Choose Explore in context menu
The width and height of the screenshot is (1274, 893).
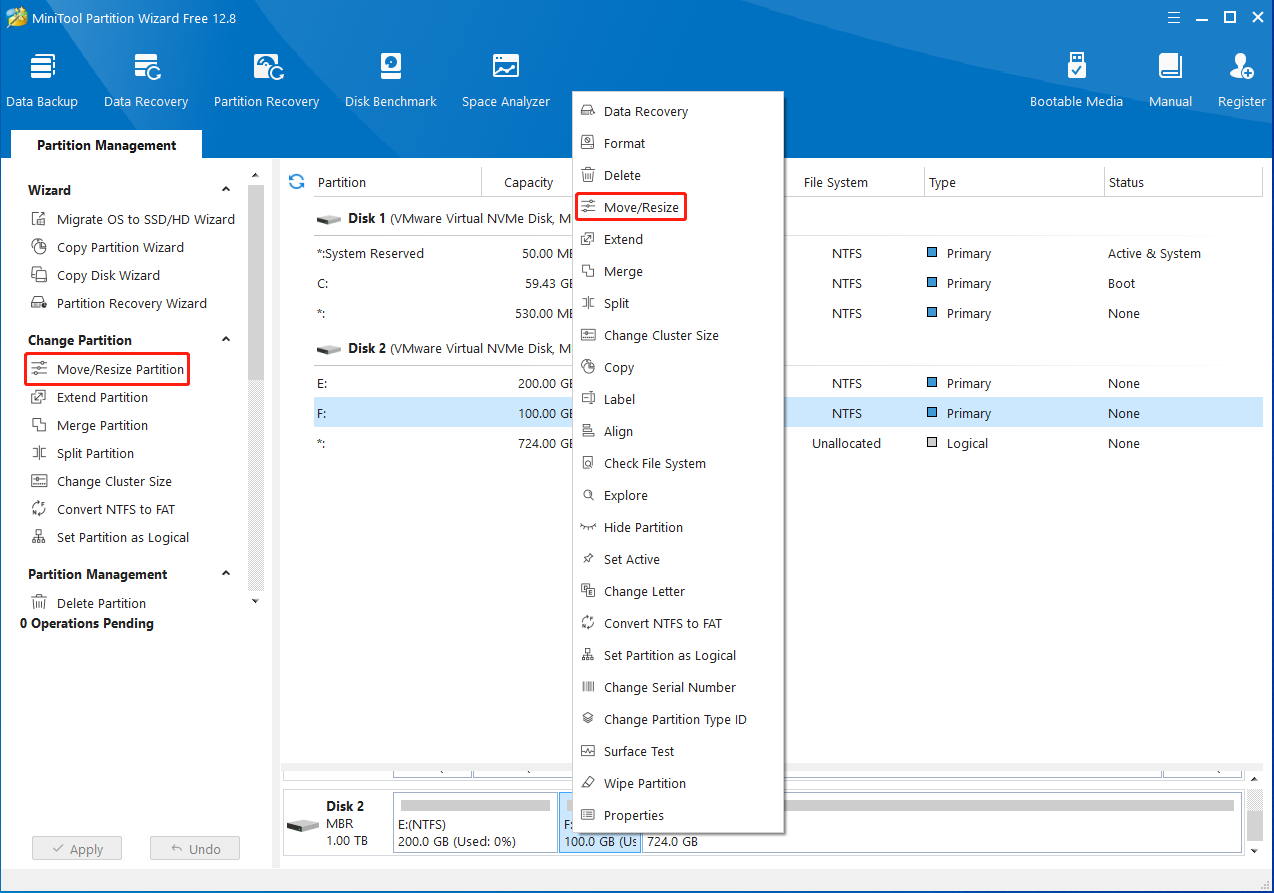[x=678, y=495]
